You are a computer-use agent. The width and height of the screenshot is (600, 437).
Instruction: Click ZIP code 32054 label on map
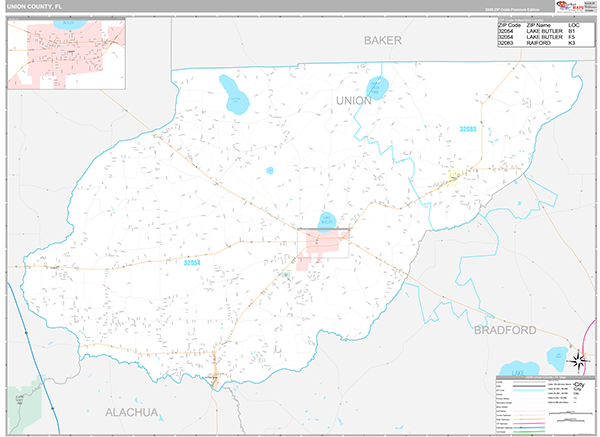pyautogui.click(x=194, y=262)
